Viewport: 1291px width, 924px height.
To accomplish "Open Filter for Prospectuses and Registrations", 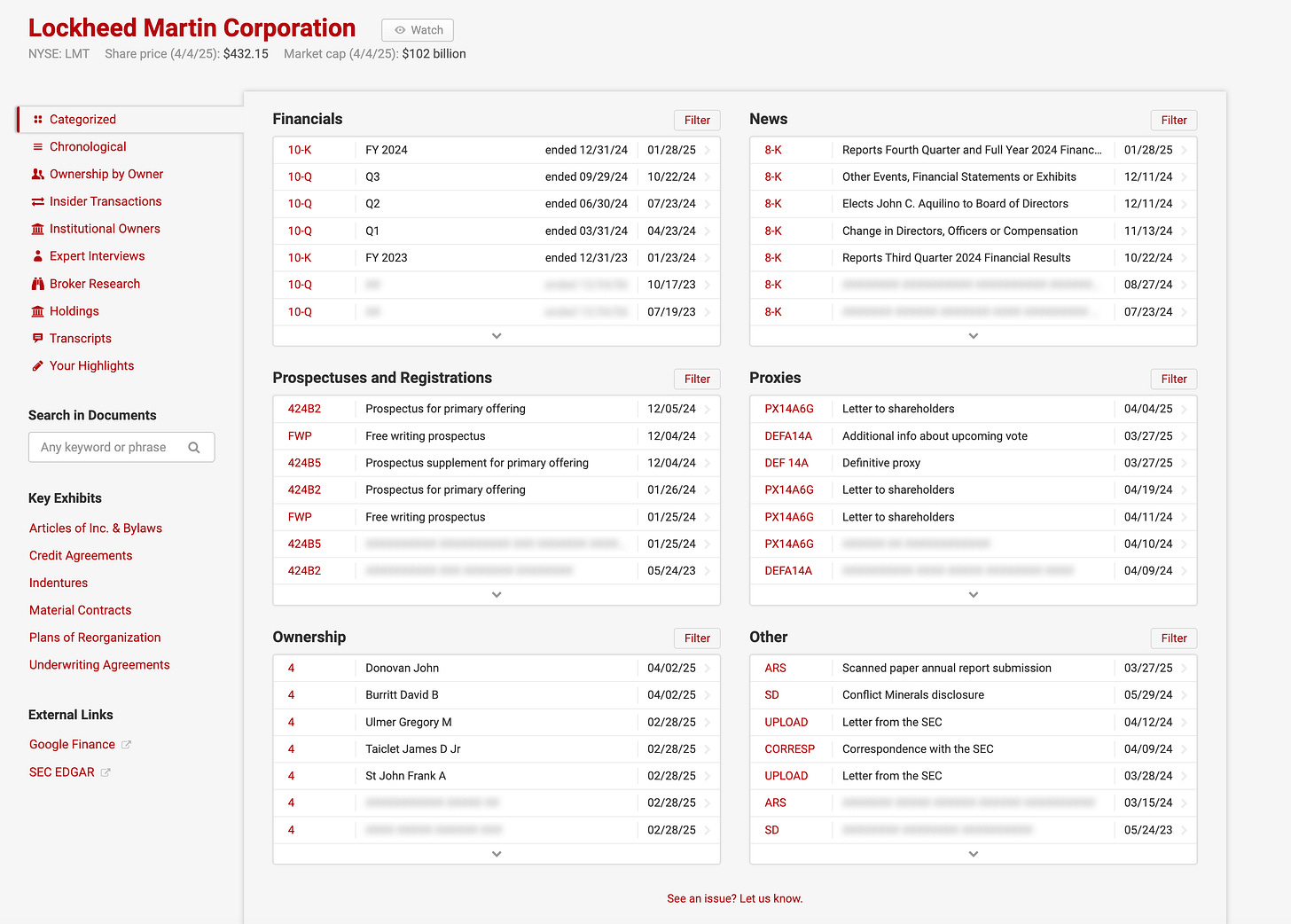I will (x=697, y=380).
